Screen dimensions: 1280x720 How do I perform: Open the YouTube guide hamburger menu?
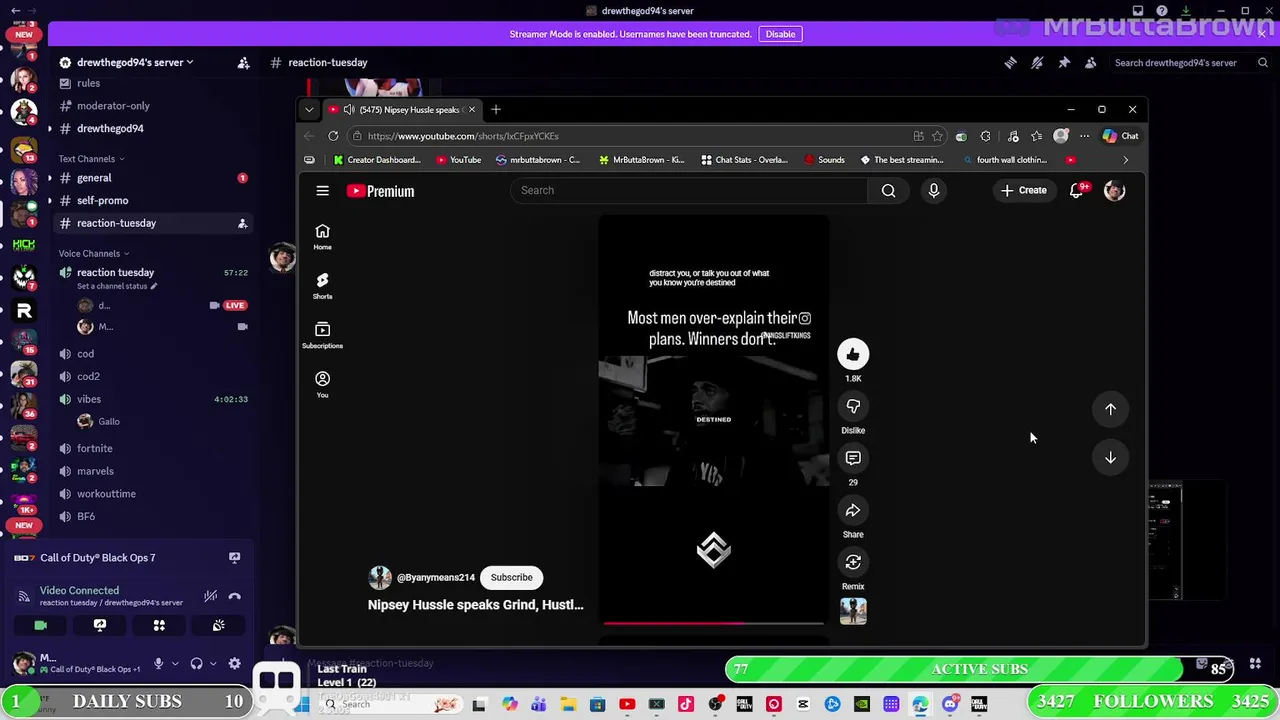tap(322, 191)
